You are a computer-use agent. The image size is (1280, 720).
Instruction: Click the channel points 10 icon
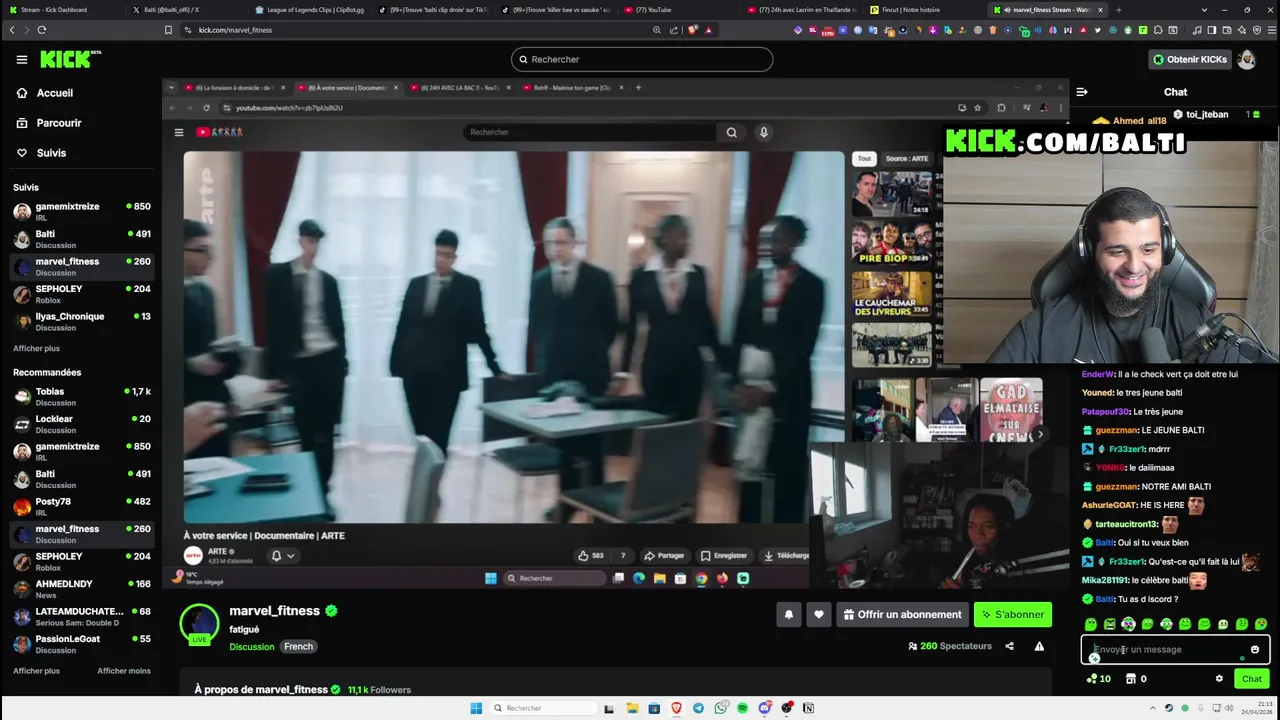click(1099, 679)
